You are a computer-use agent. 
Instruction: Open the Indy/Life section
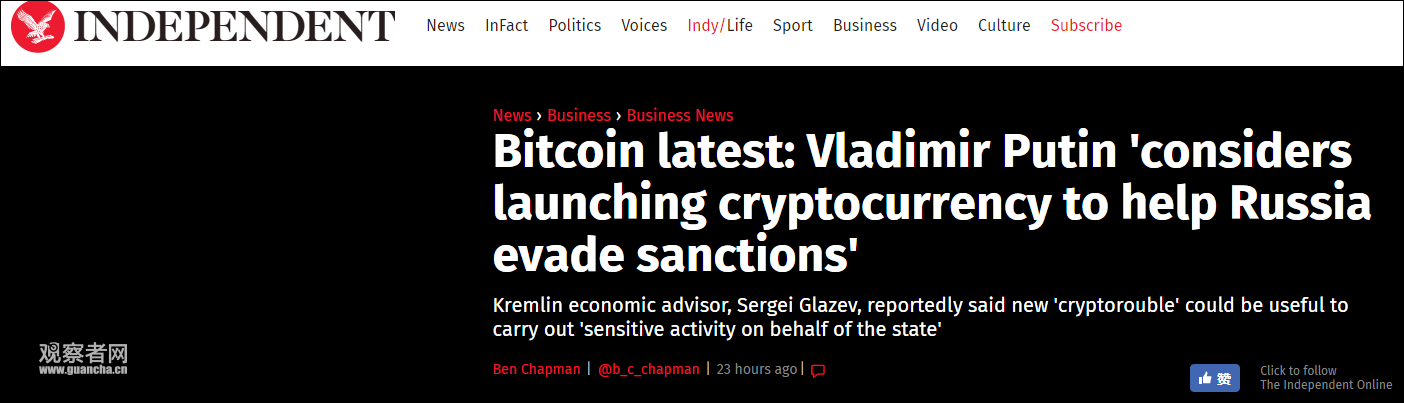[720, 25]
